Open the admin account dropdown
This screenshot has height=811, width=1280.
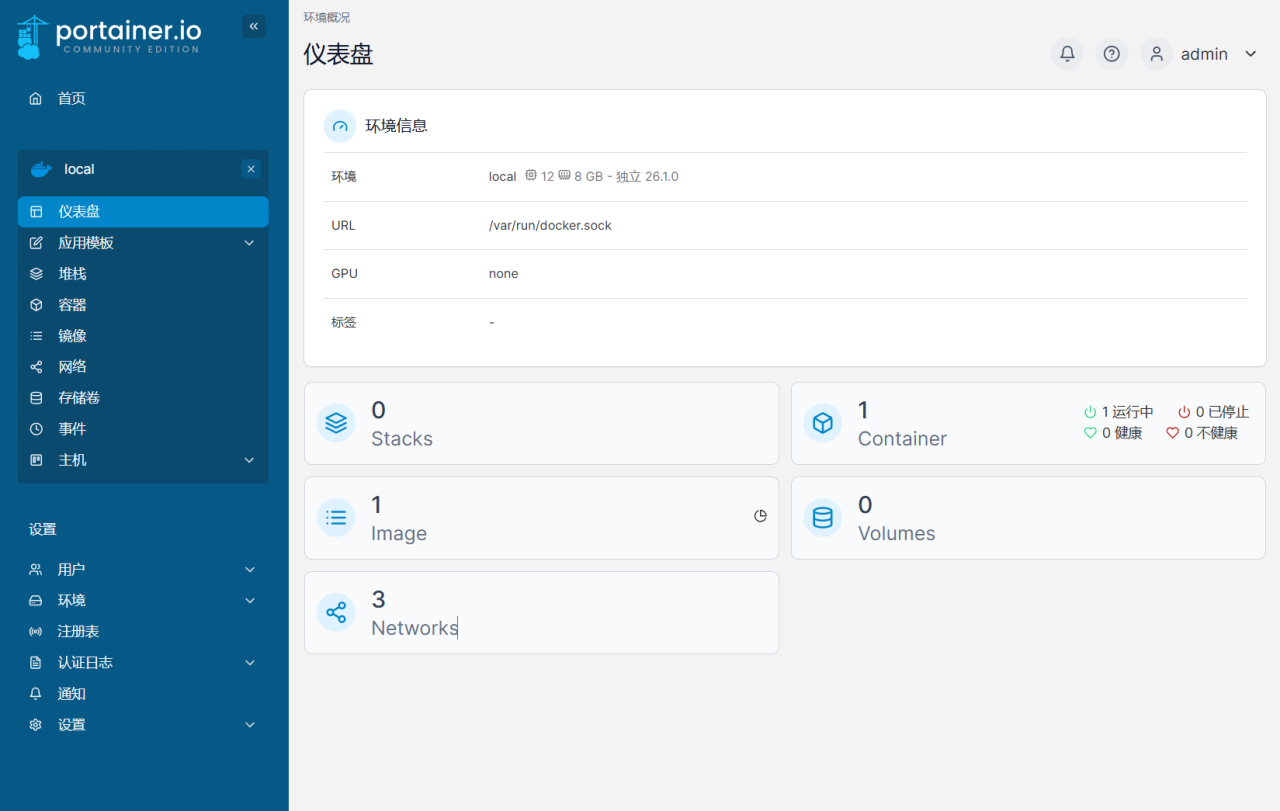[1205, 53]
